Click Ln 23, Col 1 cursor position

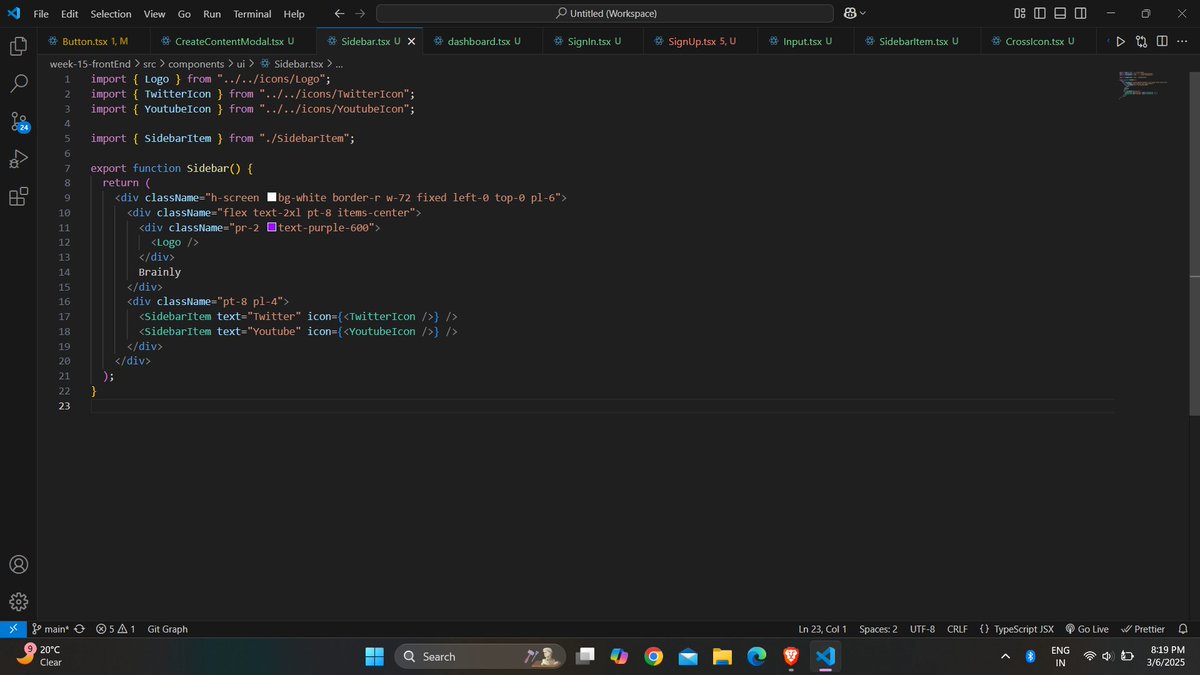point(822,629)
